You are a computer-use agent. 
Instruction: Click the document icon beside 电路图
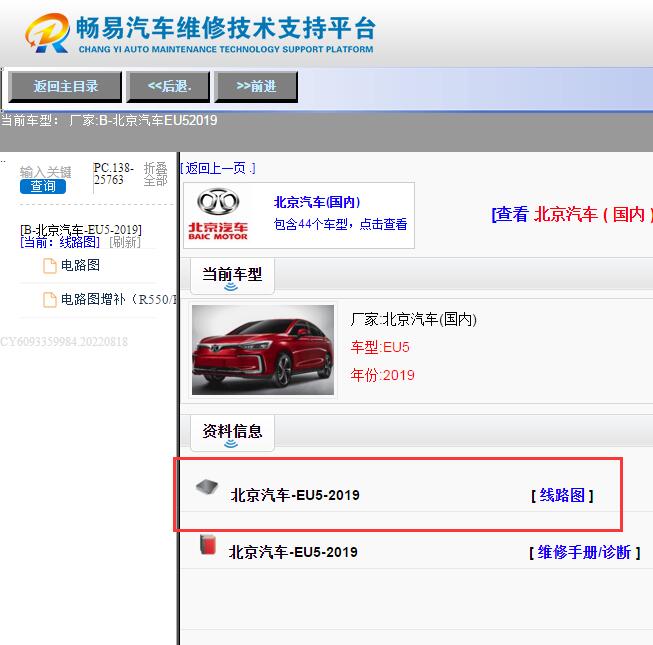50,266
